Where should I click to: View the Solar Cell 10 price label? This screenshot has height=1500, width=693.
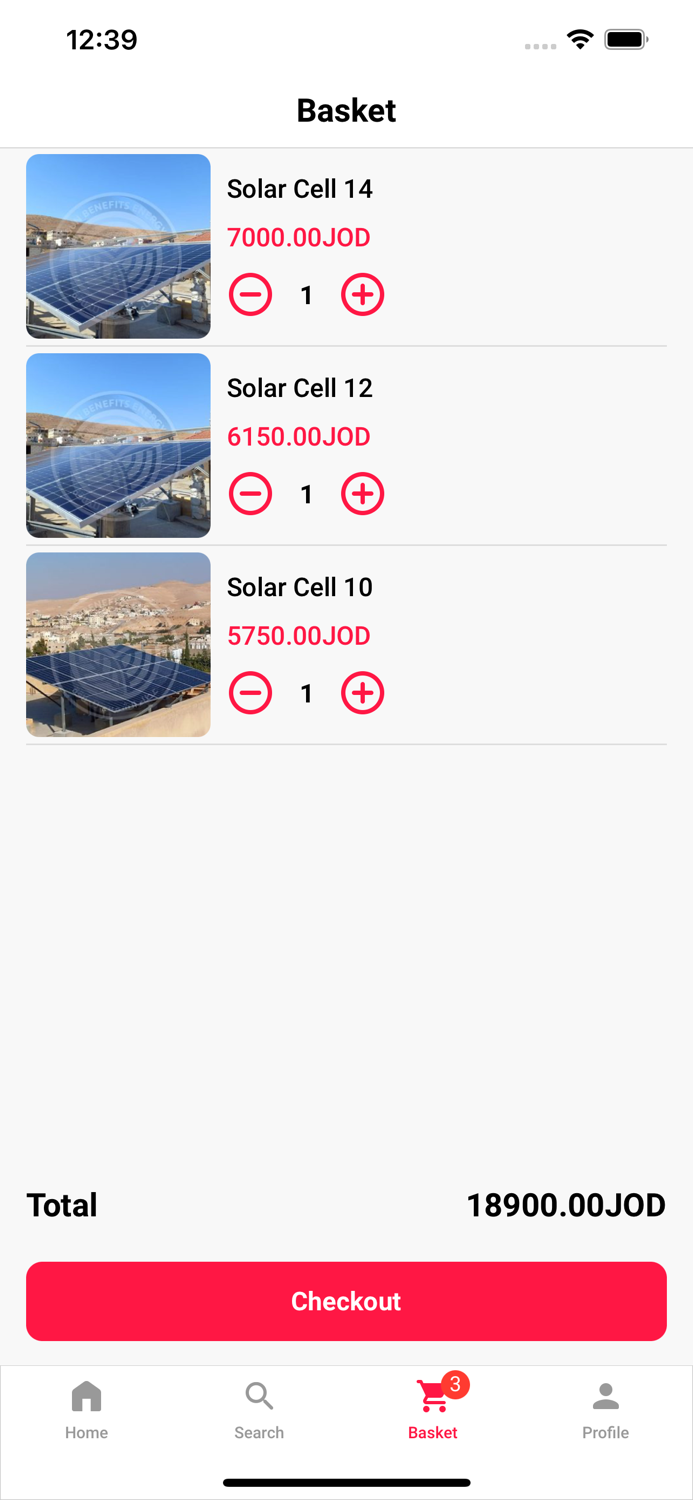298,636
